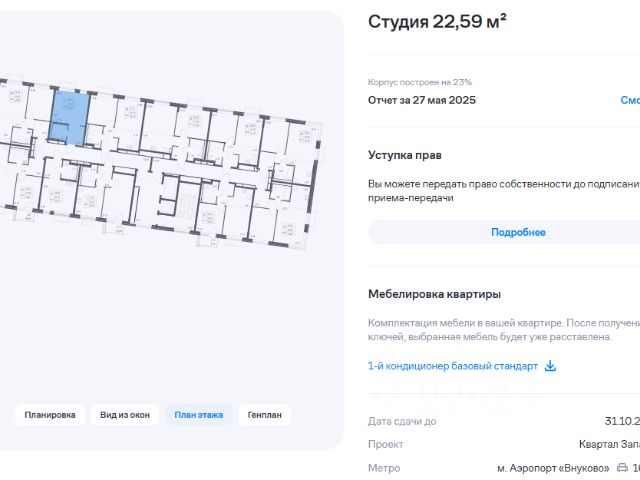The image size is (640, 480).
Task: Click the Уступка прав section heading
Action: [x=404, y=155]
